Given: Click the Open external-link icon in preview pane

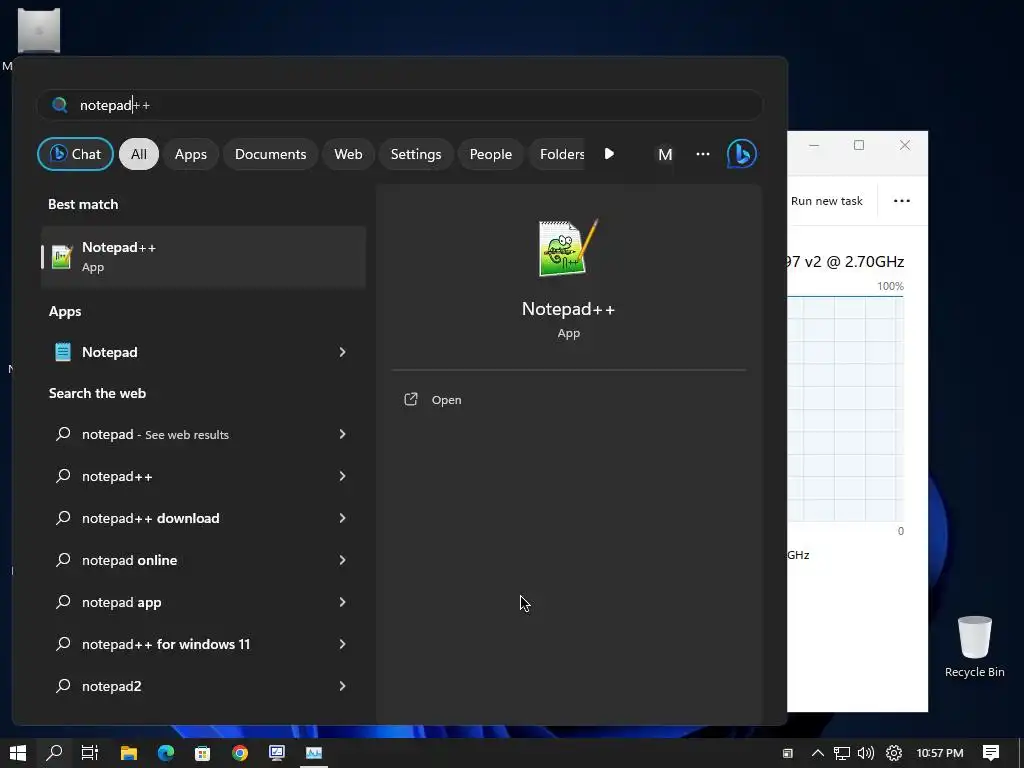Looking at the screenshot, I should pos(411,399).
